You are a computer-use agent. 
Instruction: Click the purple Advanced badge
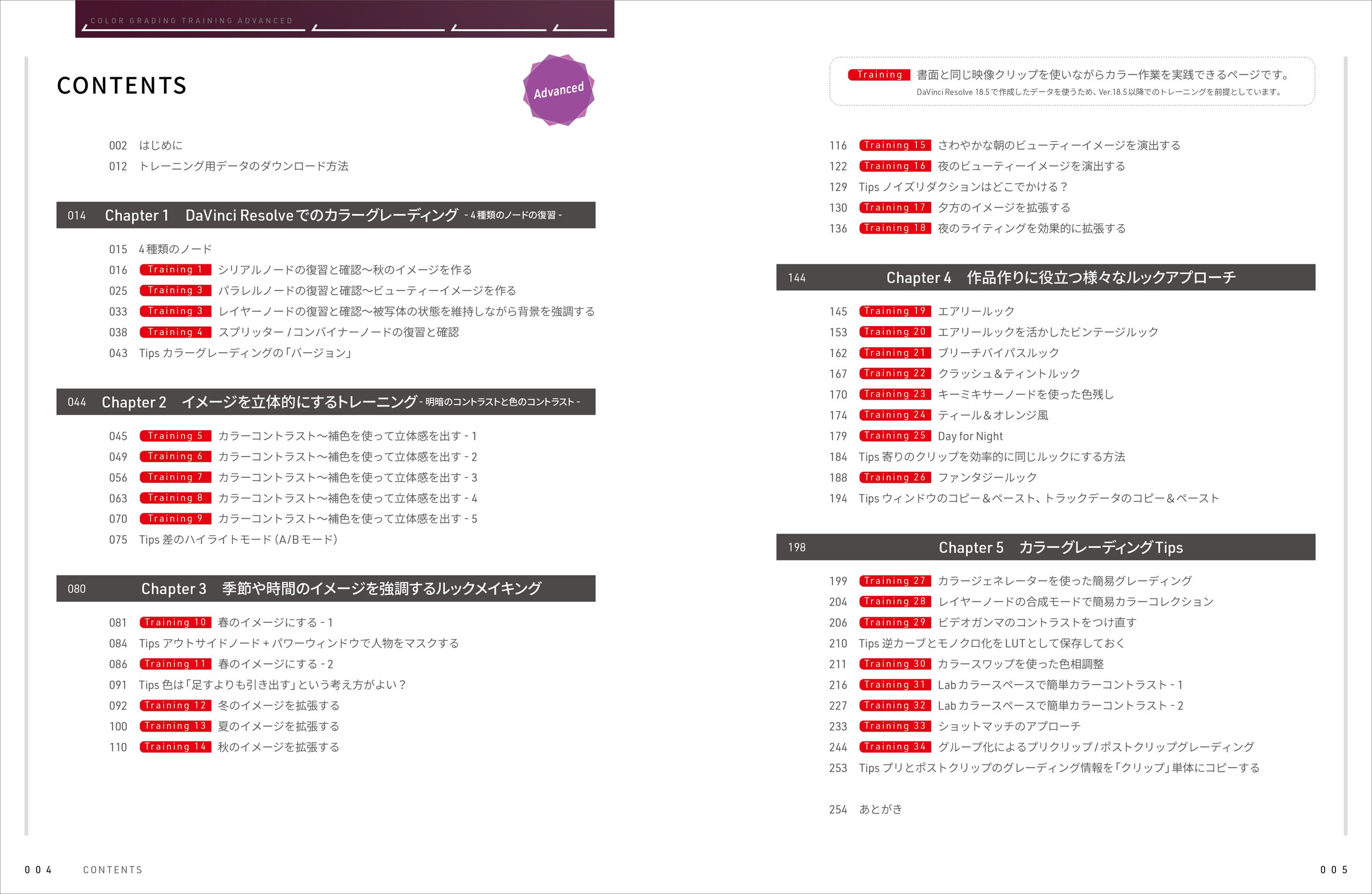558,90
